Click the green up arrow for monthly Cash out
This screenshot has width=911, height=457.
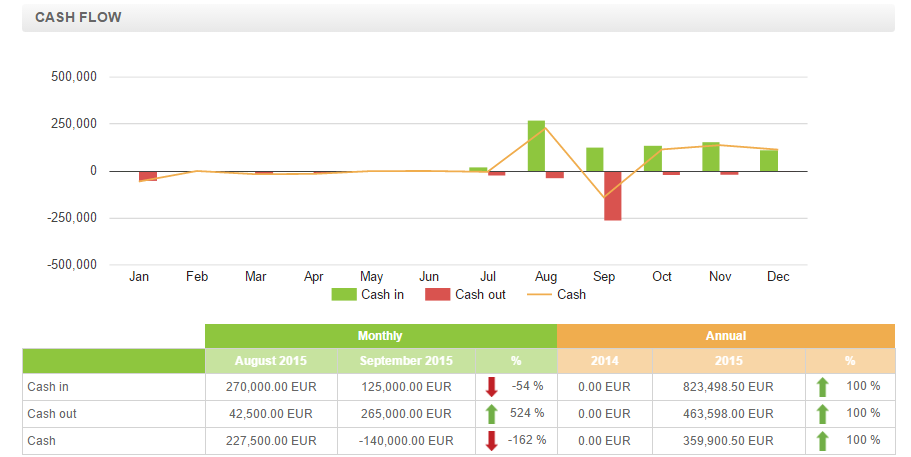(491, 414)
